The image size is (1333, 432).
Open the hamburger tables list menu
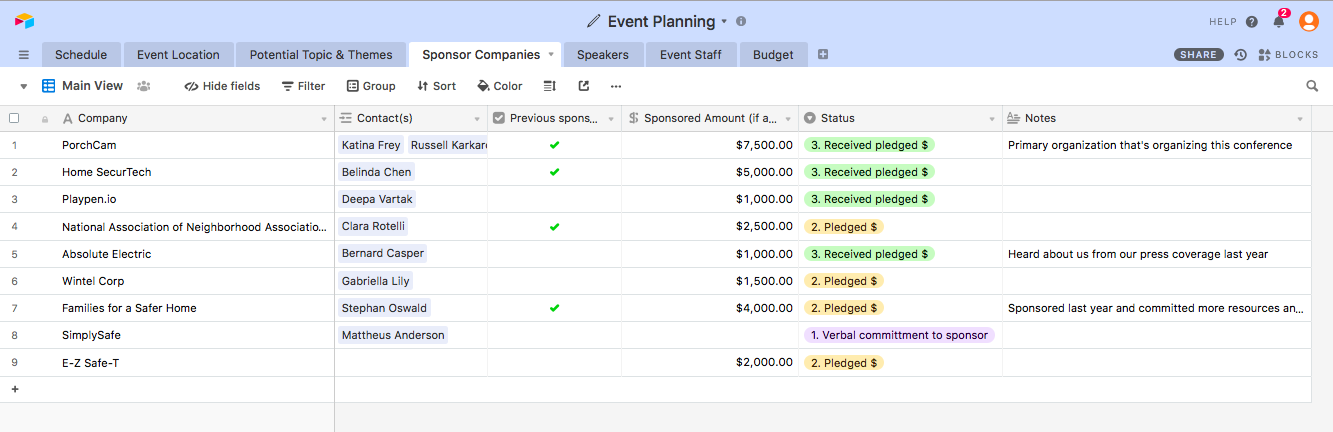point(24,55)
